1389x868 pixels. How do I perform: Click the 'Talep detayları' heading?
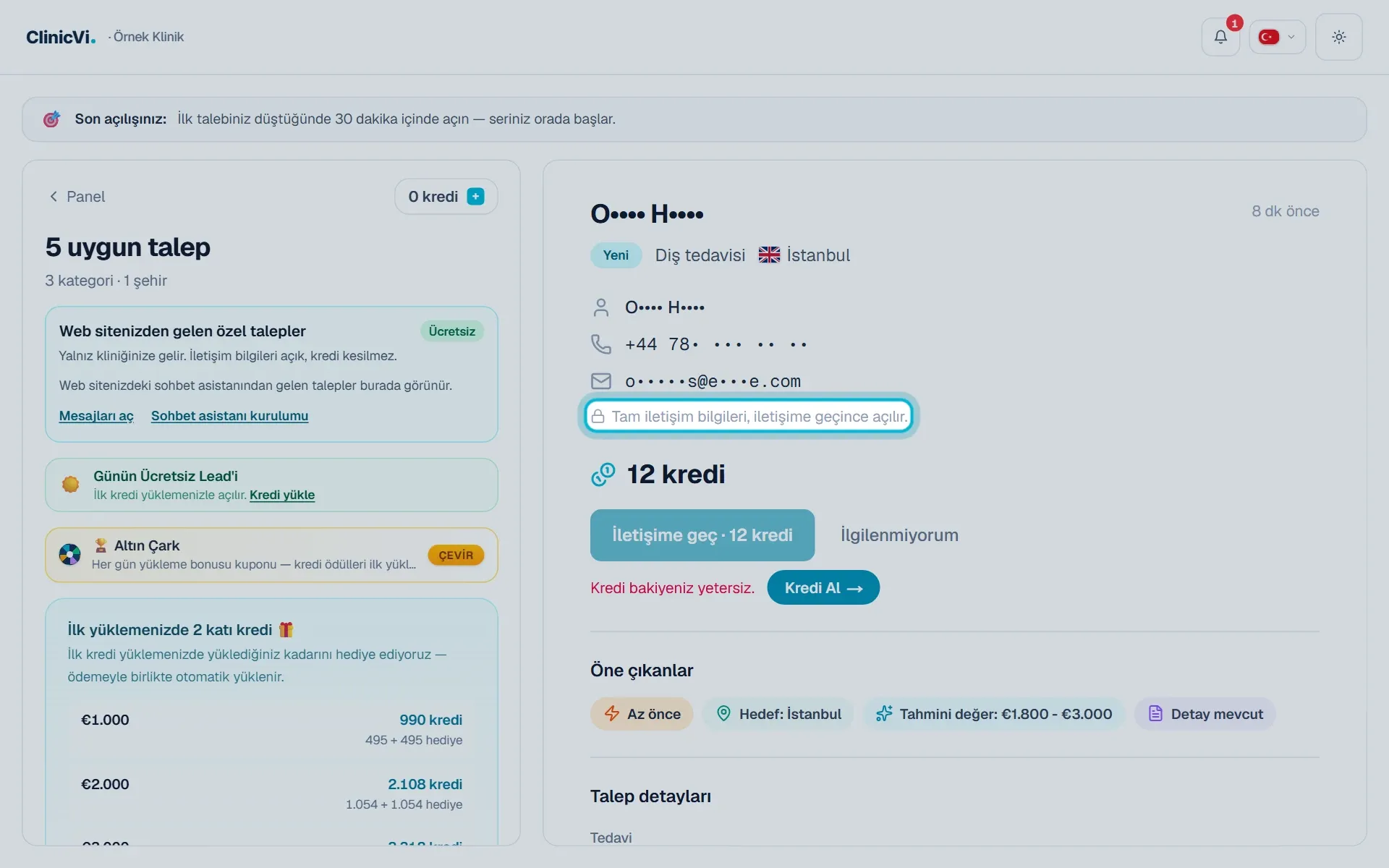click(x=650, y=796)
